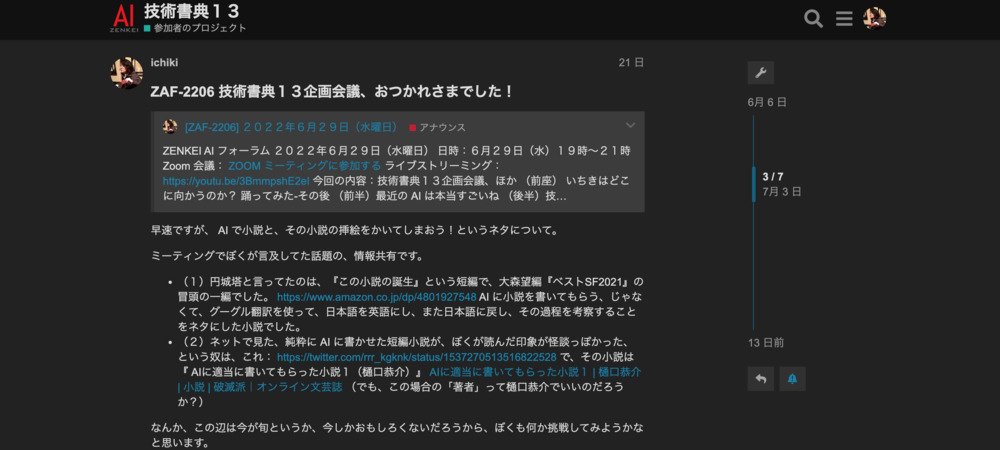Click the ZOOM ミーティングに参加する link
The height and width of the screenshot is (450, 1000).
tap(304, 166)
